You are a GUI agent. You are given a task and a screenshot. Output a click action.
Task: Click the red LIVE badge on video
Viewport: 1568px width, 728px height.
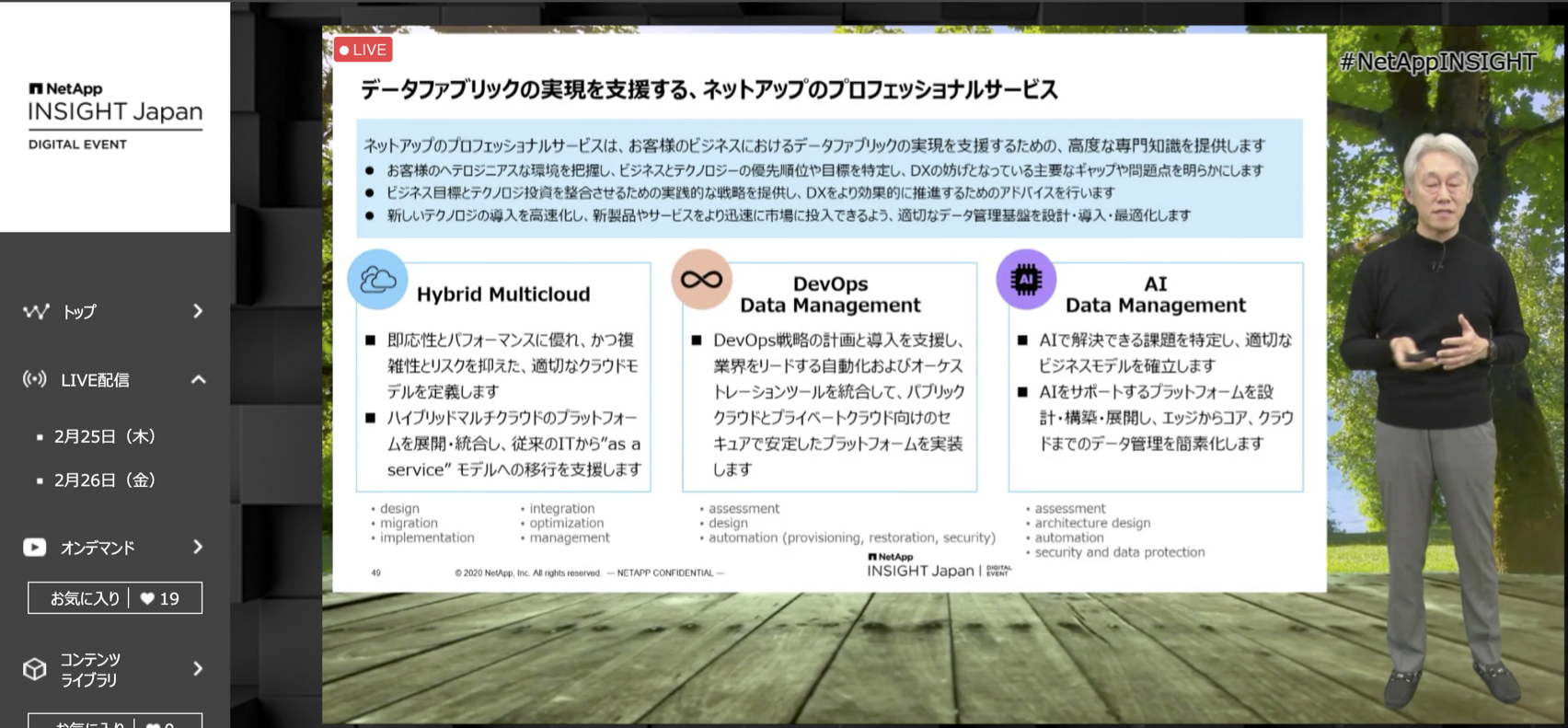(363, 50)
